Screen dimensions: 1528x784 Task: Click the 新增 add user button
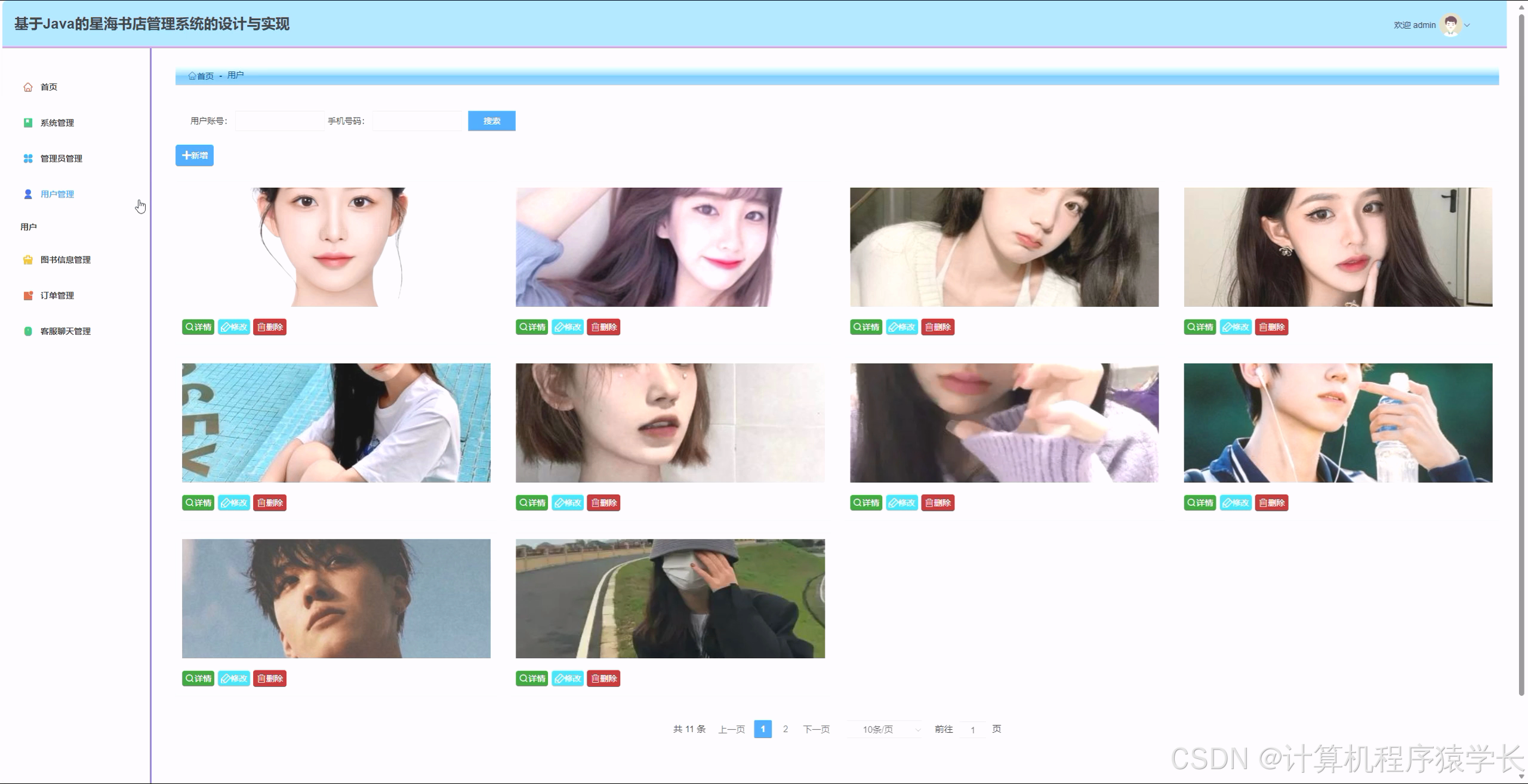click(x=195, y=156)
